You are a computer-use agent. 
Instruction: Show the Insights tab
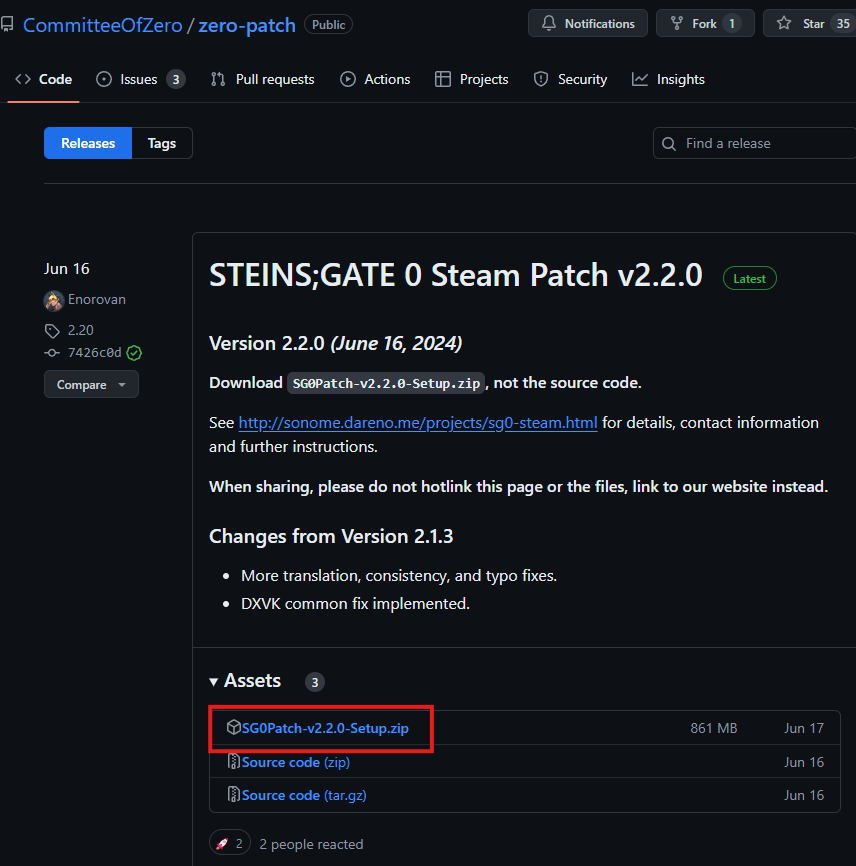pyautogui.click(x=668, y=80)
